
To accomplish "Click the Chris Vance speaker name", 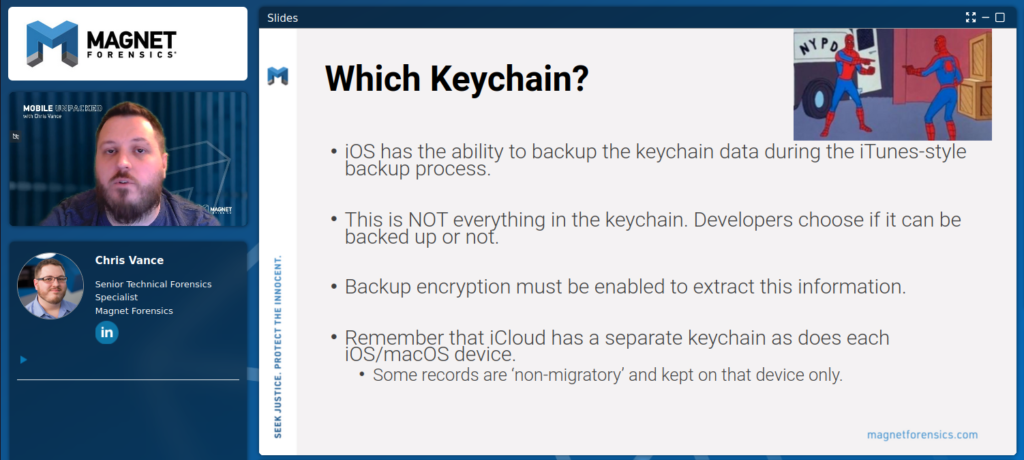I will (x=129, y=260).
